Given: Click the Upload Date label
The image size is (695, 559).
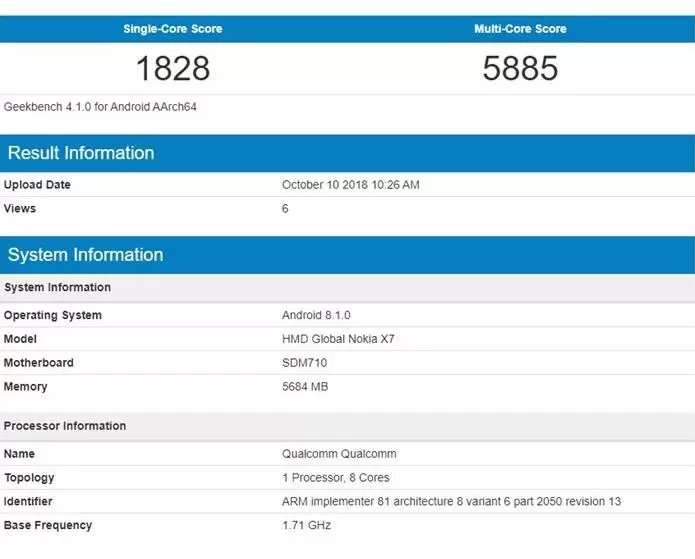Looking at the screenshot, I should tap(37, 185).
